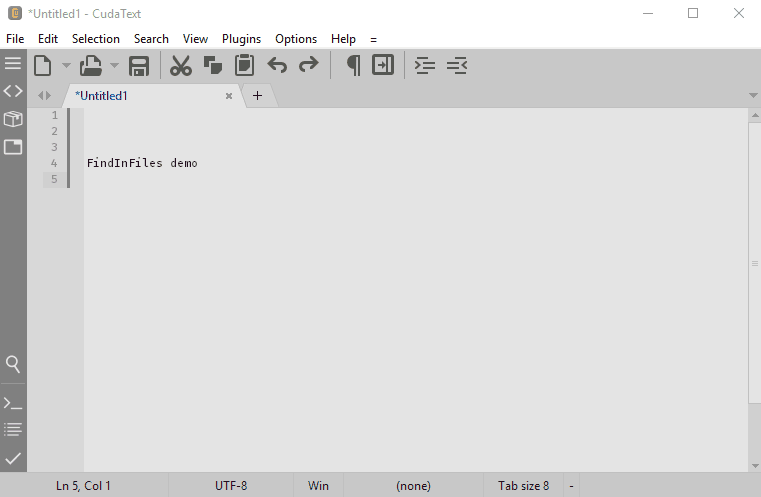Click line number 5 in gutter
The height and width of the screenshot is (497, 761).
54,179
